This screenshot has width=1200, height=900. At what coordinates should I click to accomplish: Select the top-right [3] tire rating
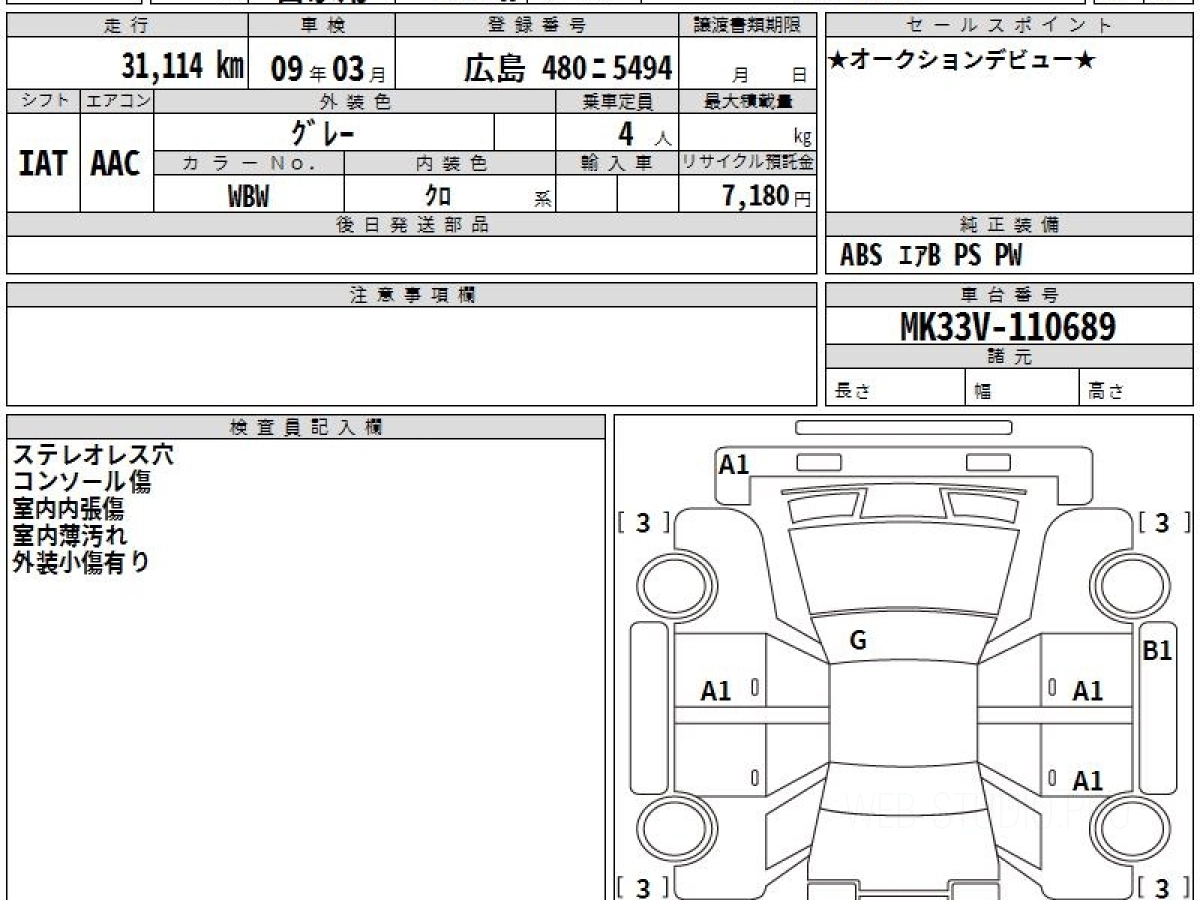1162,522
